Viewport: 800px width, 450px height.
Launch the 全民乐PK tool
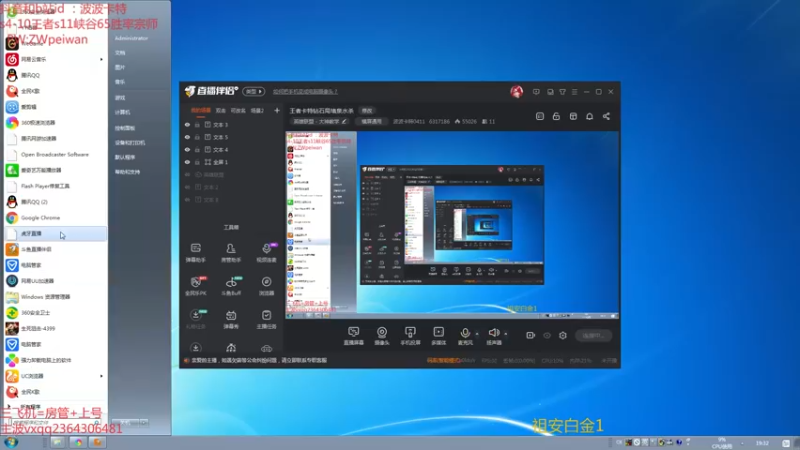[x=195, y=286]
